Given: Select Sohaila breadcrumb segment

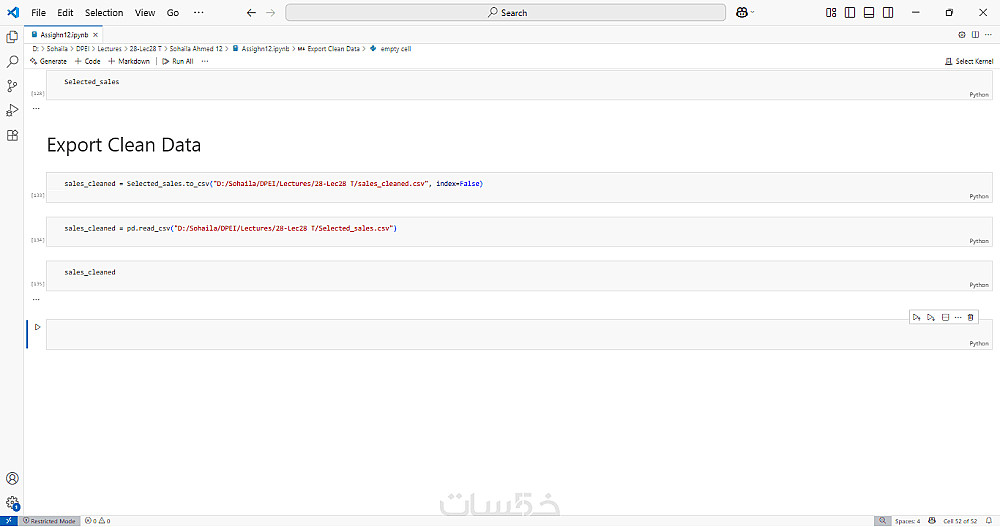Looking at the screenshot, I should coord(57,48).
